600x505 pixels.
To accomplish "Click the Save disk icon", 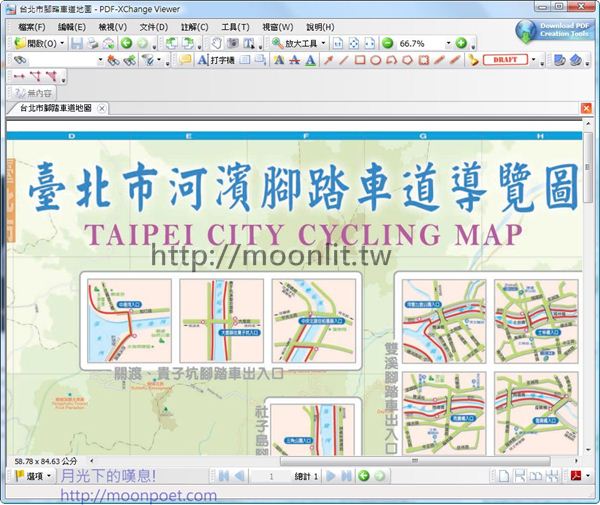I will click(78, 44).
